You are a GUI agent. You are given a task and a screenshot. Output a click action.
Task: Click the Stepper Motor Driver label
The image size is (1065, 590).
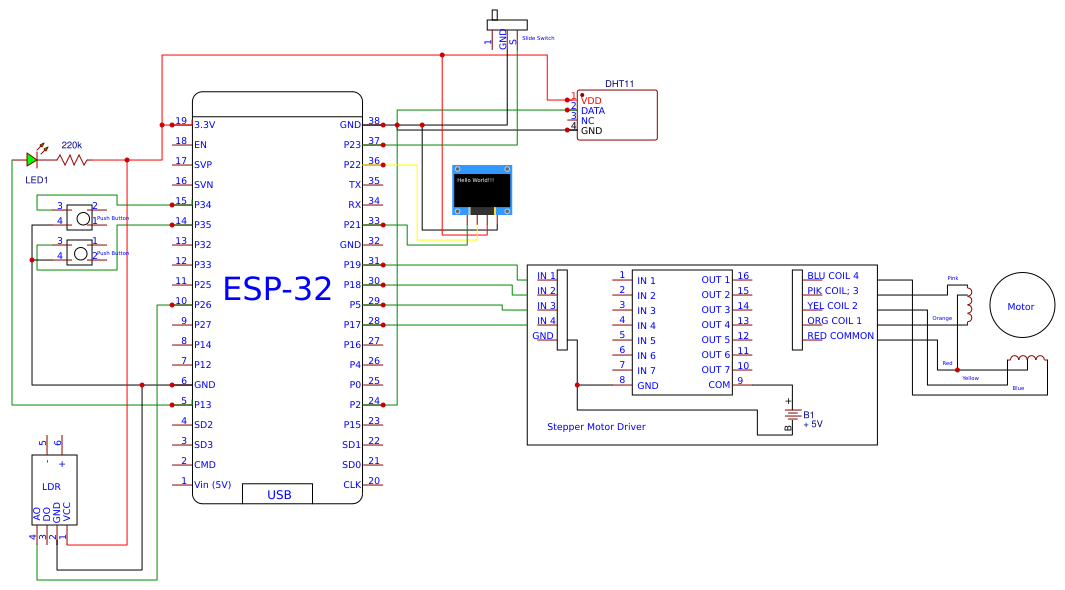(x=597, y=426)
